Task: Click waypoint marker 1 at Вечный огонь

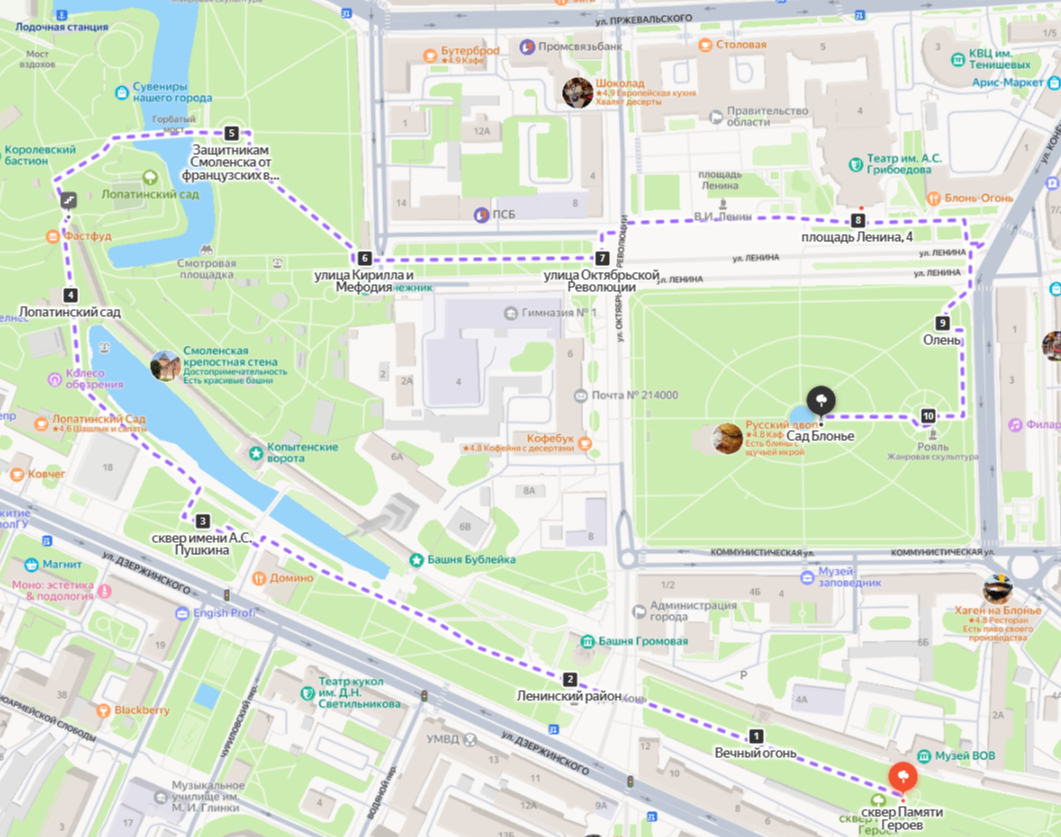Action: tap(756, 736)
